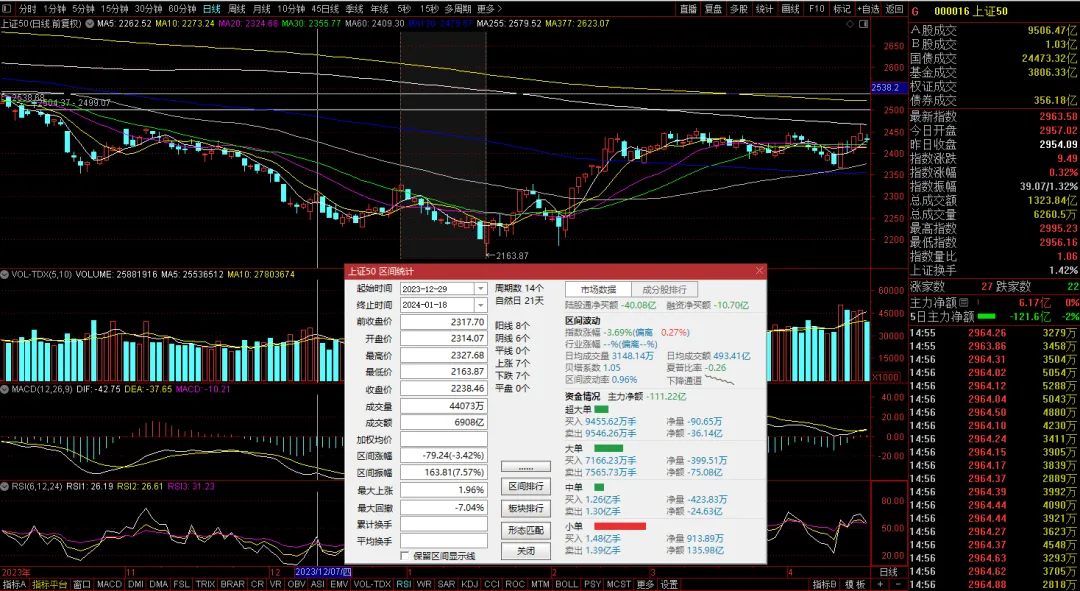Screen dimensions: 1080x591
Task: Select the MACD indicator tab
Action: (110, 584)
